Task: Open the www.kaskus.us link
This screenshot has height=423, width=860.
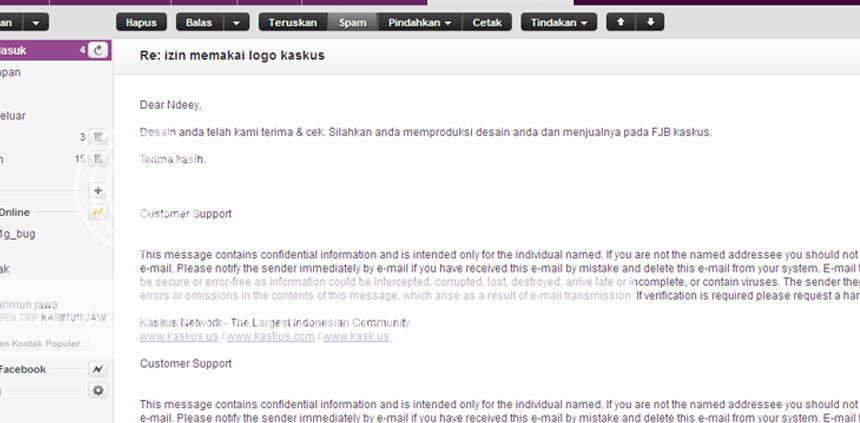Action: [179, 336]
